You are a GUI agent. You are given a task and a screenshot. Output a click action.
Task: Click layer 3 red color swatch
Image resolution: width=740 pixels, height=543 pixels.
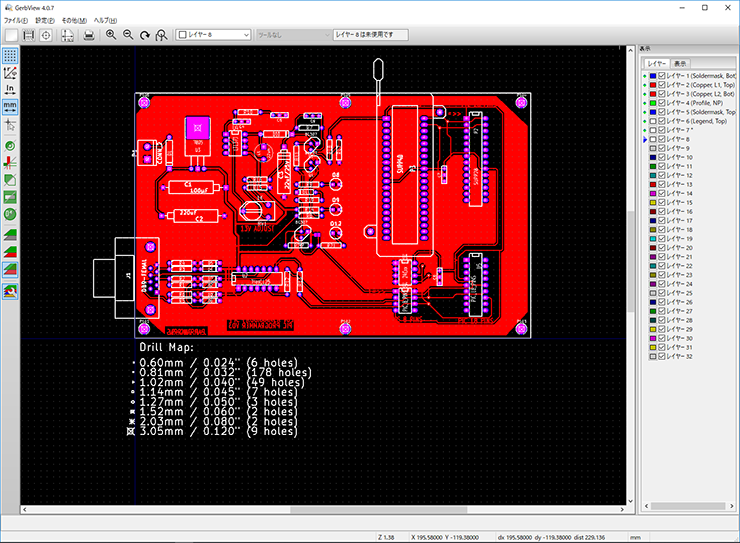651,94
